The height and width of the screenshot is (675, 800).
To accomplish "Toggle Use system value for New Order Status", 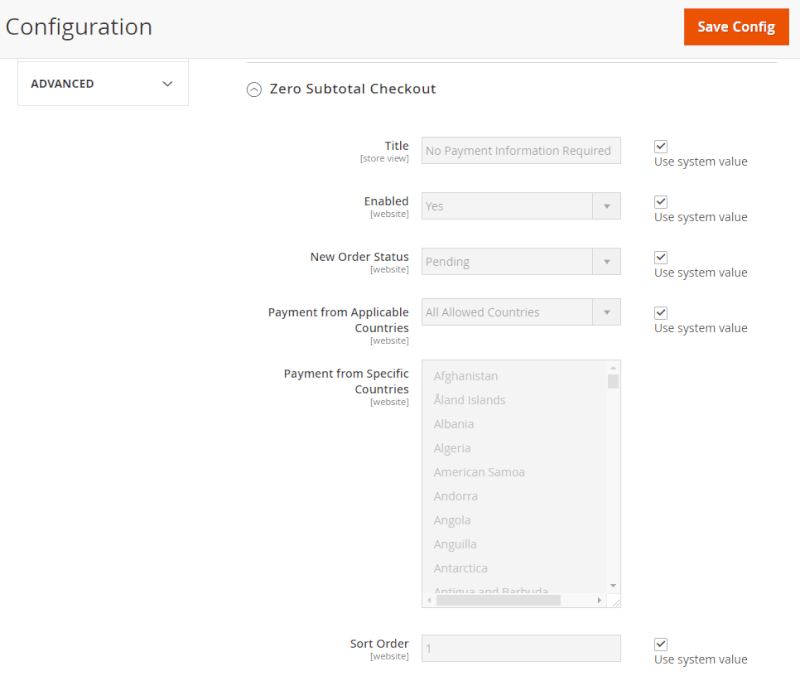I will [660, 256].
